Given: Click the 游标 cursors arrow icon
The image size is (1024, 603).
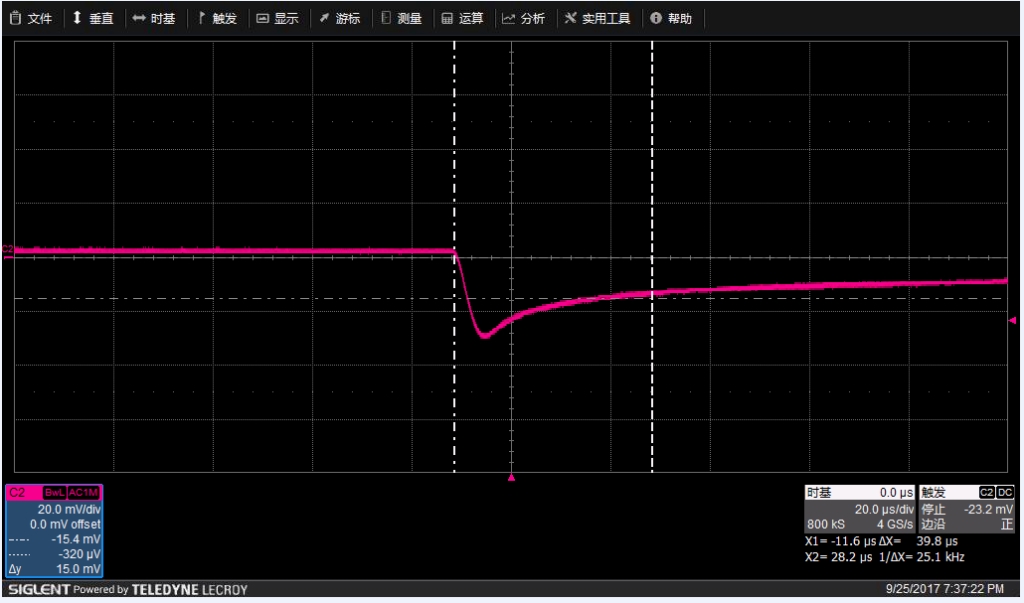Looking at the screenshot, I should (x=324, y=18).
